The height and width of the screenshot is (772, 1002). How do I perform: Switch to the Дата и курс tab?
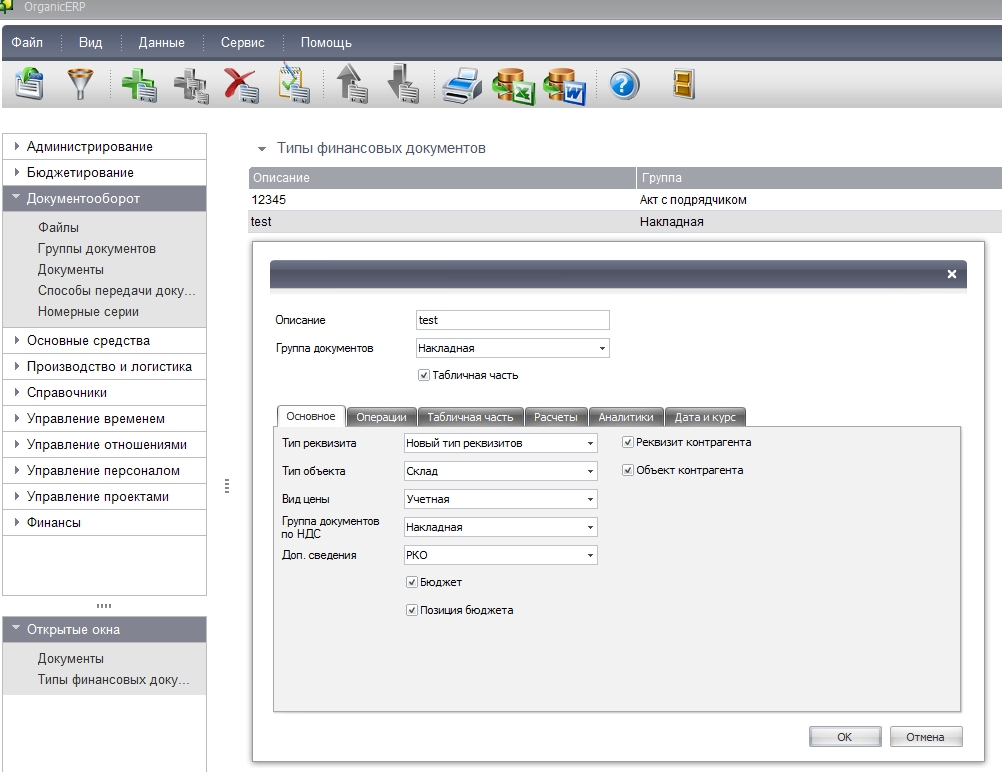click(705, 417)
